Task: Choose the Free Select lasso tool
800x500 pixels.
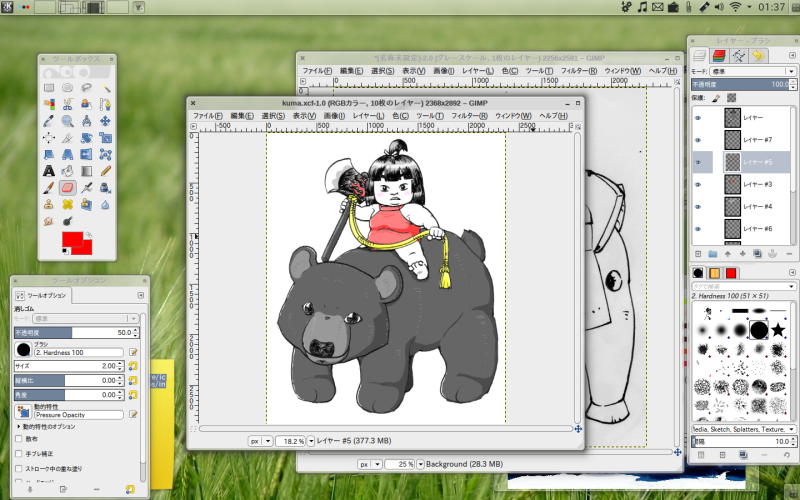Action: [86, 88]
